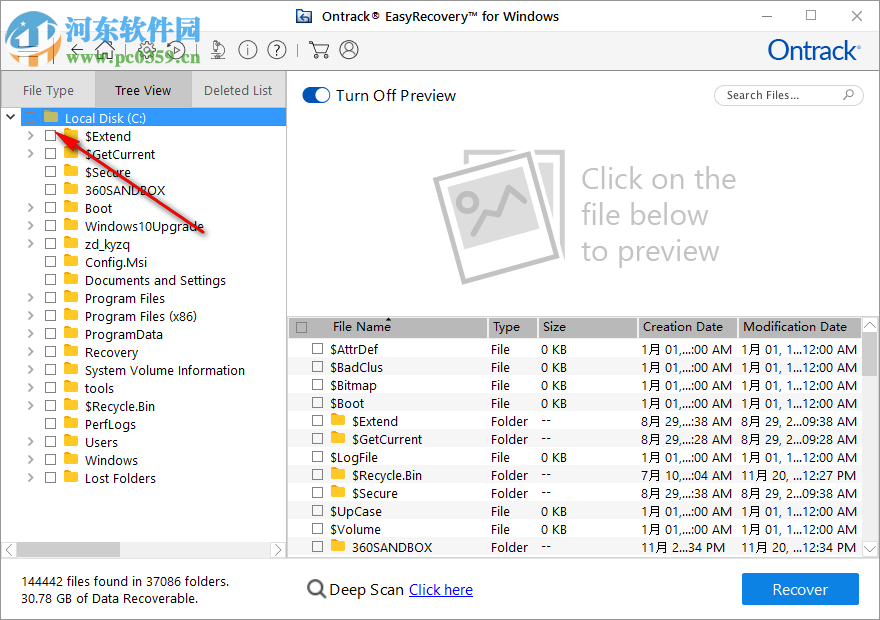The width and height of the screenshot is (880, 620).
Task: Click the search magnifier icon
Action: [x=848, y=95]
